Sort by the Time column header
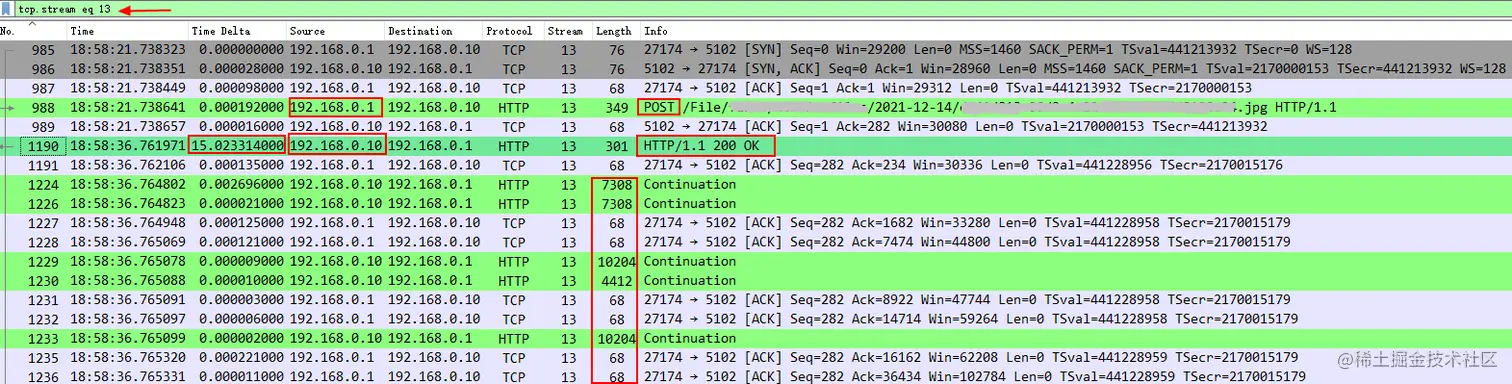1512x384 pixels. (82, 32)
